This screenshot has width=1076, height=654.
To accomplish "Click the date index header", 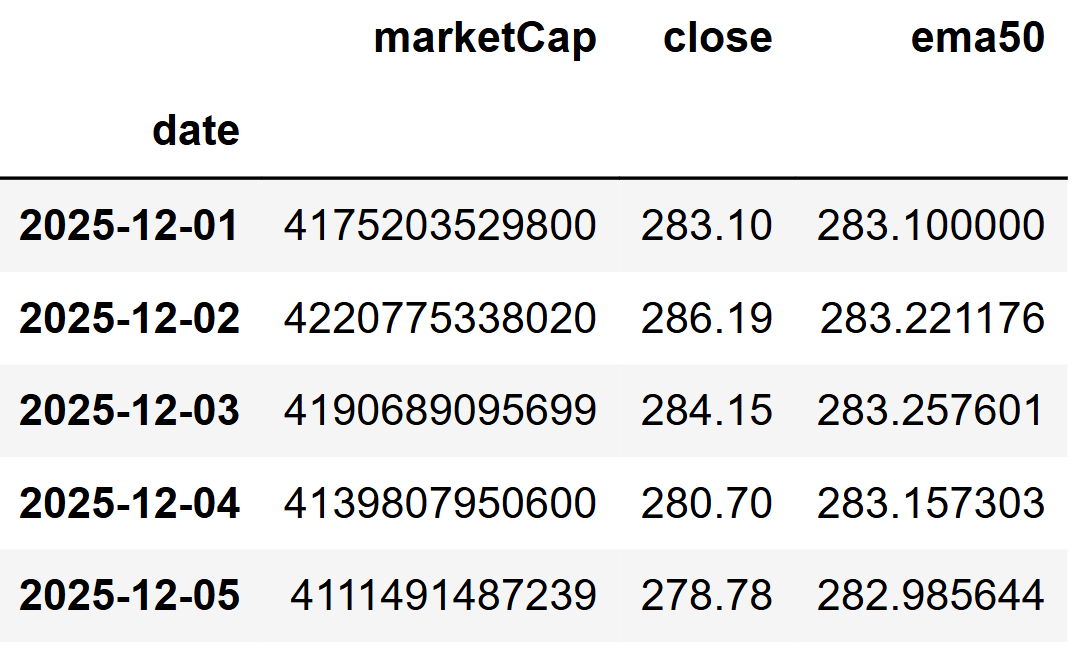I will pyautogui.click(x=196, y=130).
